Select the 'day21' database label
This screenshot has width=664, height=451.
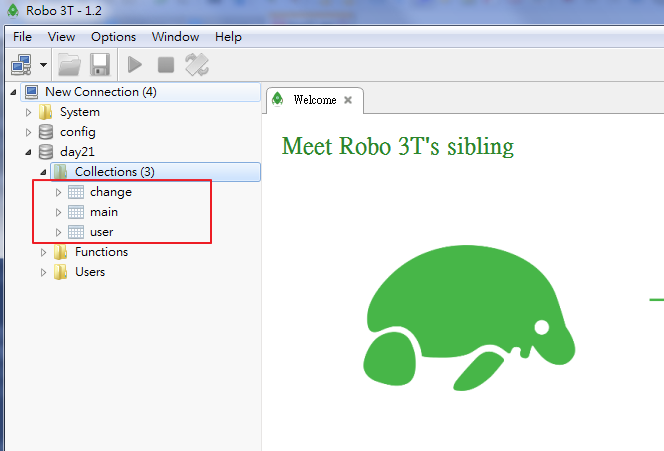[x=77, y=152]
